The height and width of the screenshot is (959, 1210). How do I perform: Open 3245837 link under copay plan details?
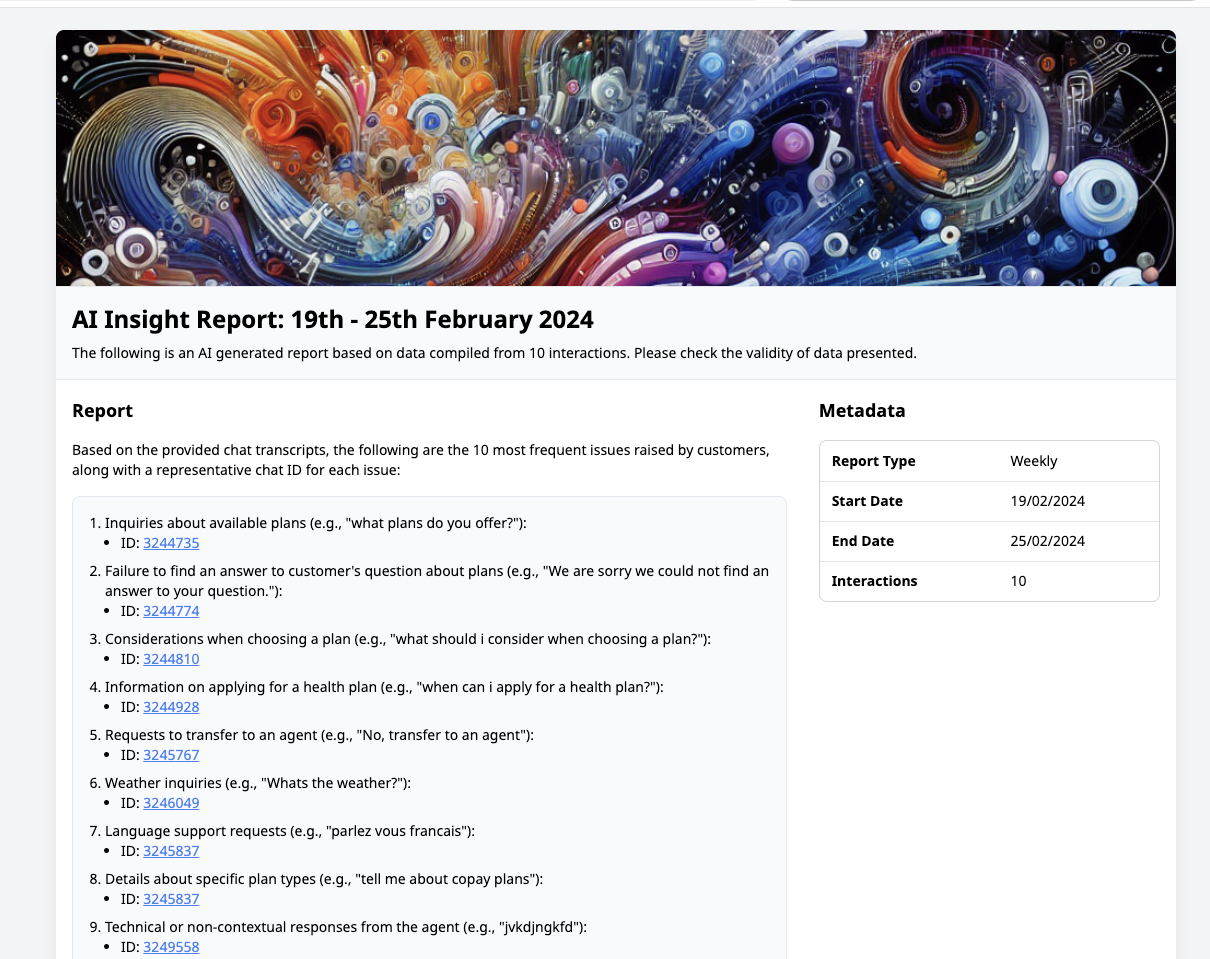click(171, 899)
